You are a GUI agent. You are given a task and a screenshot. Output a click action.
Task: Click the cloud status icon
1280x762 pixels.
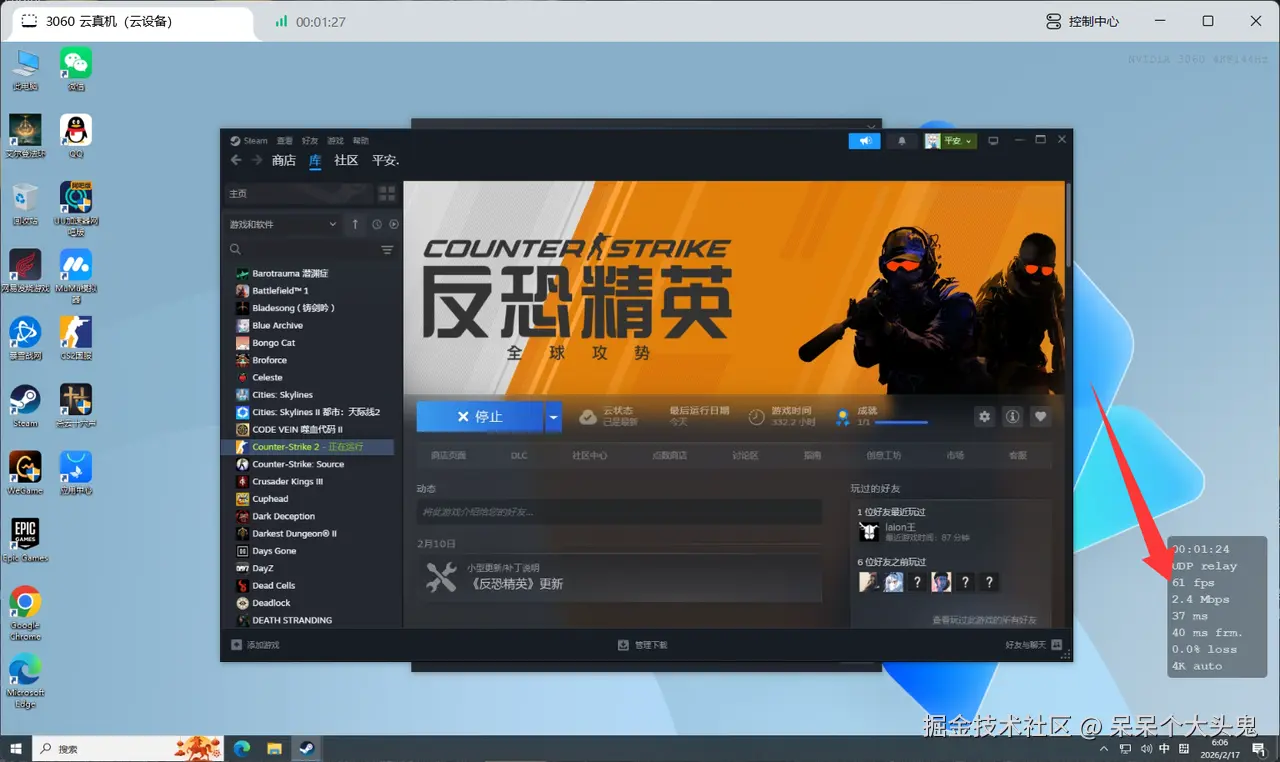point(588,416)
